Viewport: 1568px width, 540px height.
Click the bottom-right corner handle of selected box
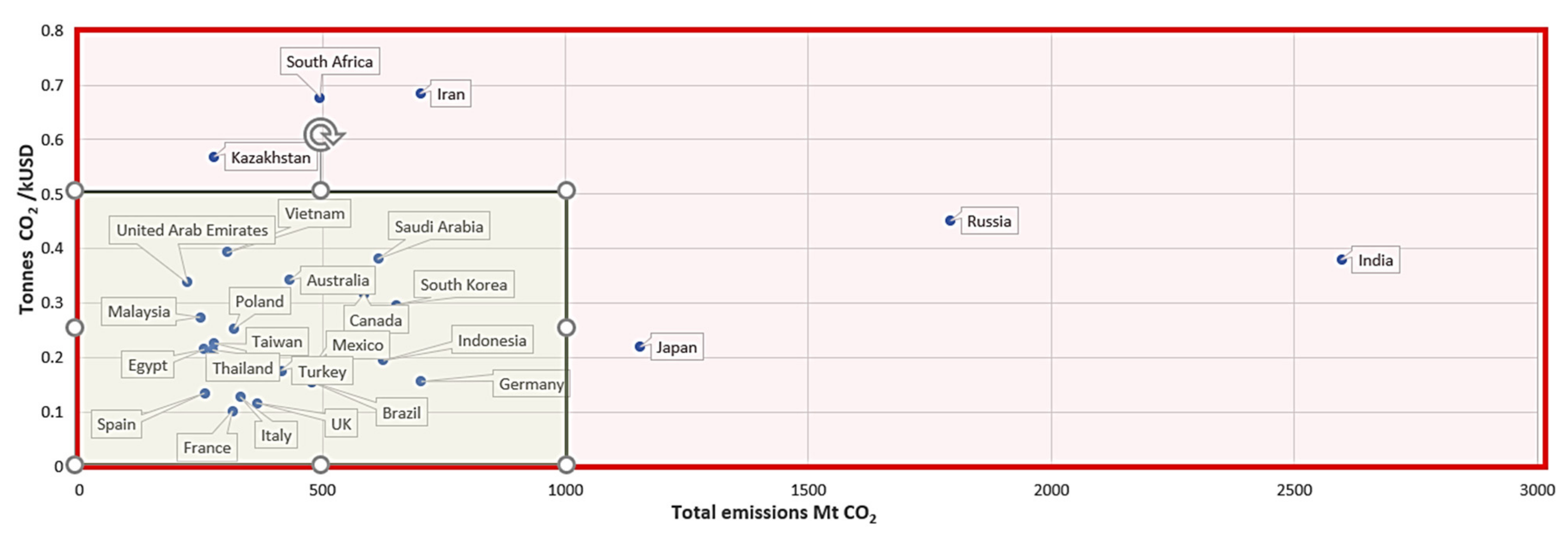tap(566, 465)
